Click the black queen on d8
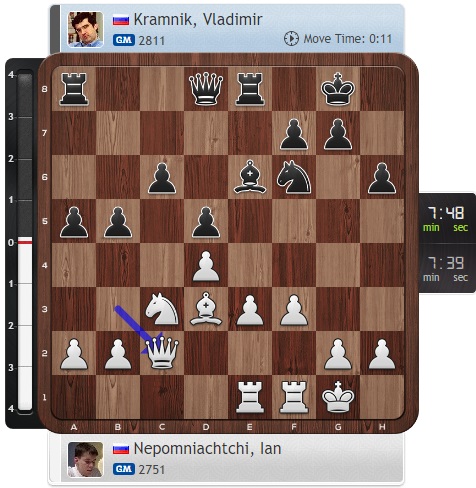 click(206, 89)
